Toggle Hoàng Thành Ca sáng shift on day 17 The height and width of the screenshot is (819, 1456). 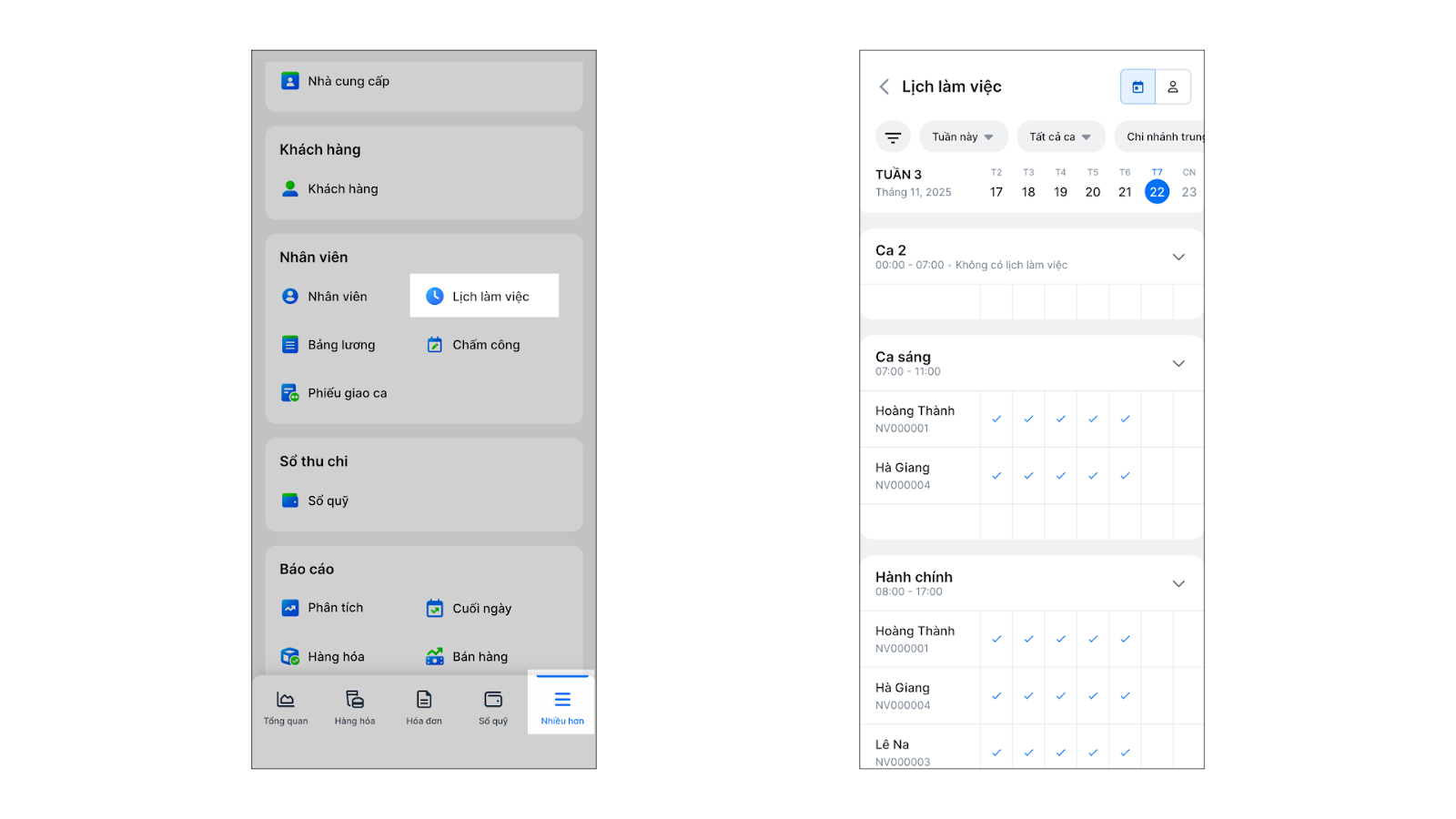point(996,420)
